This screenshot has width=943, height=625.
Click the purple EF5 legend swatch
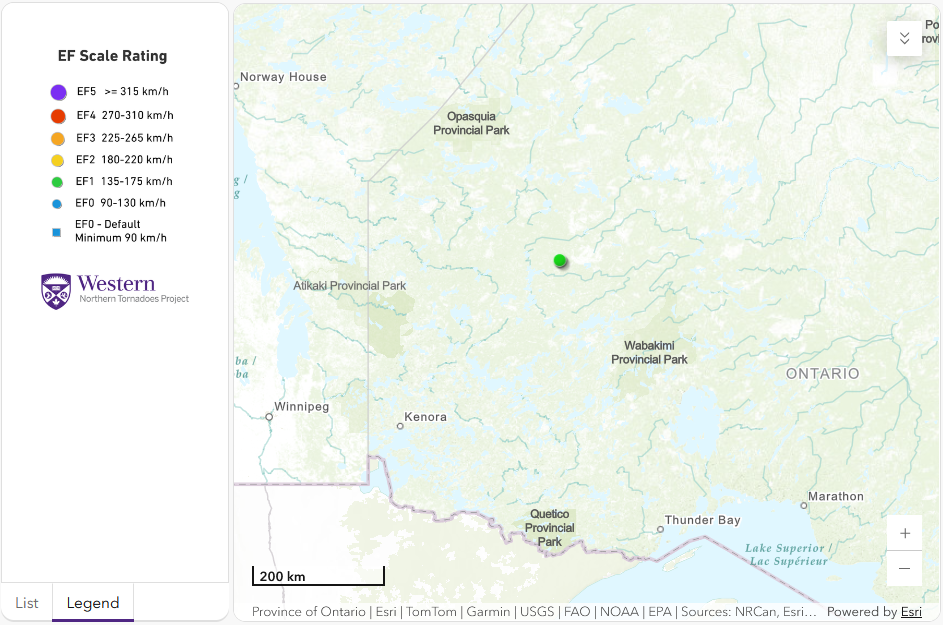[58, 92]
